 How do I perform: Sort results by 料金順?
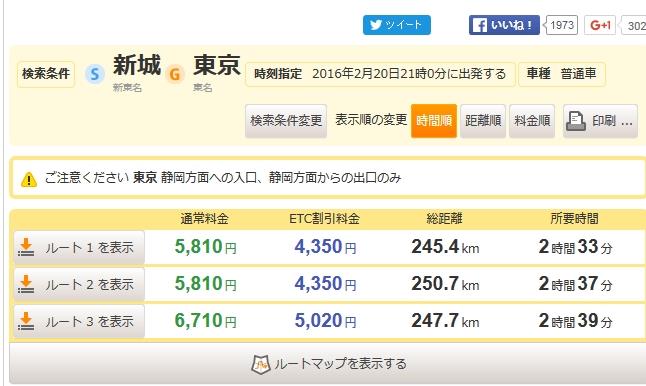coord(532,121)
